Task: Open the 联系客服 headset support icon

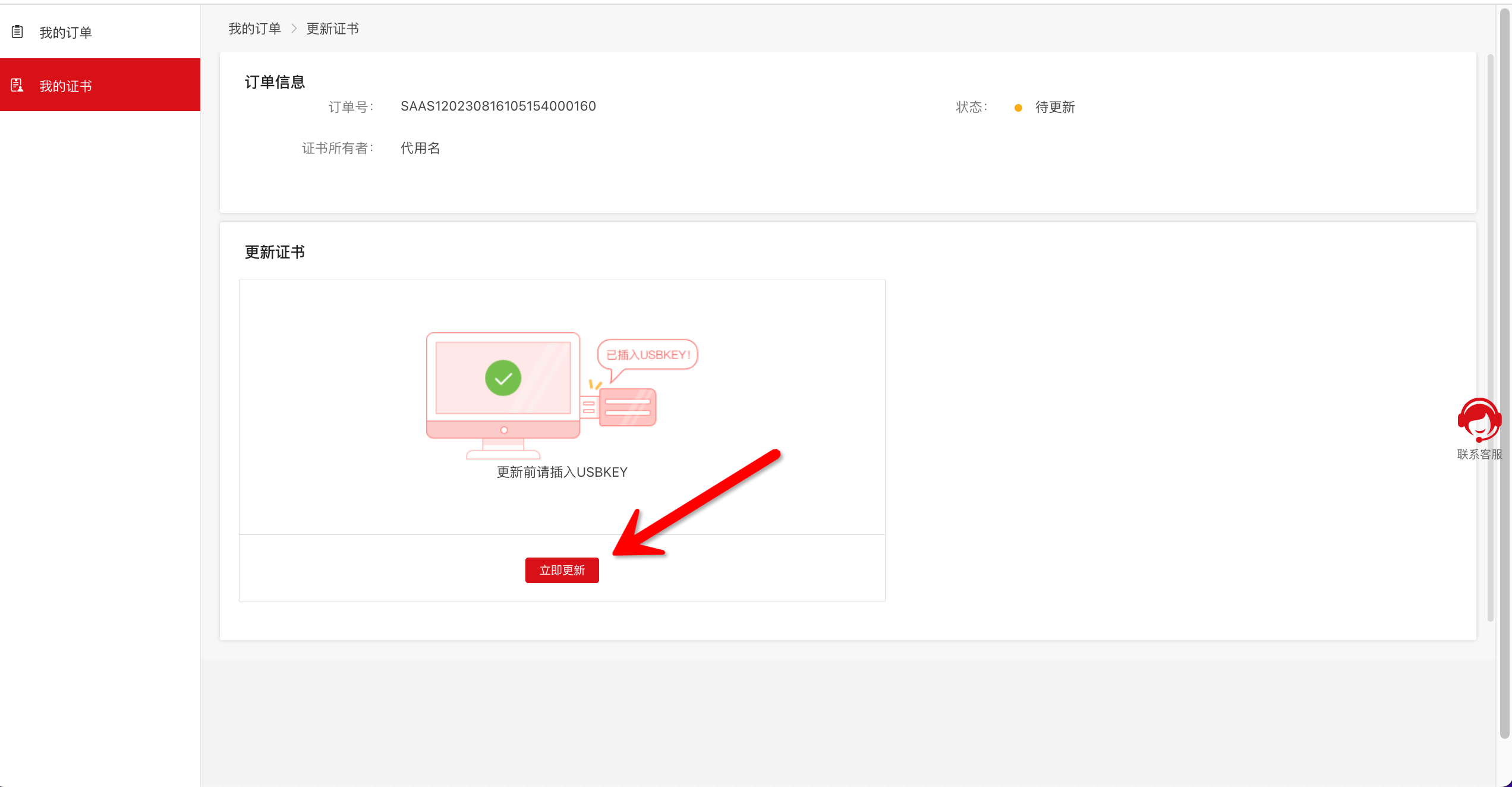Action: click(x=1479, y=420)
